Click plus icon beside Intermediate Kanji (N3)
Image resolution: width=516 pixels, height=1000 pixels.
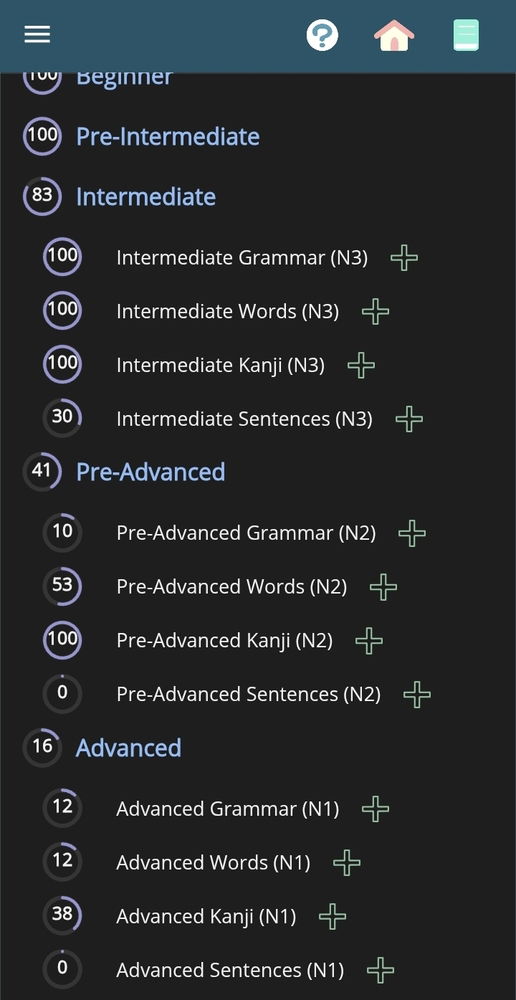pyautogui.click(x=361, y=365)
